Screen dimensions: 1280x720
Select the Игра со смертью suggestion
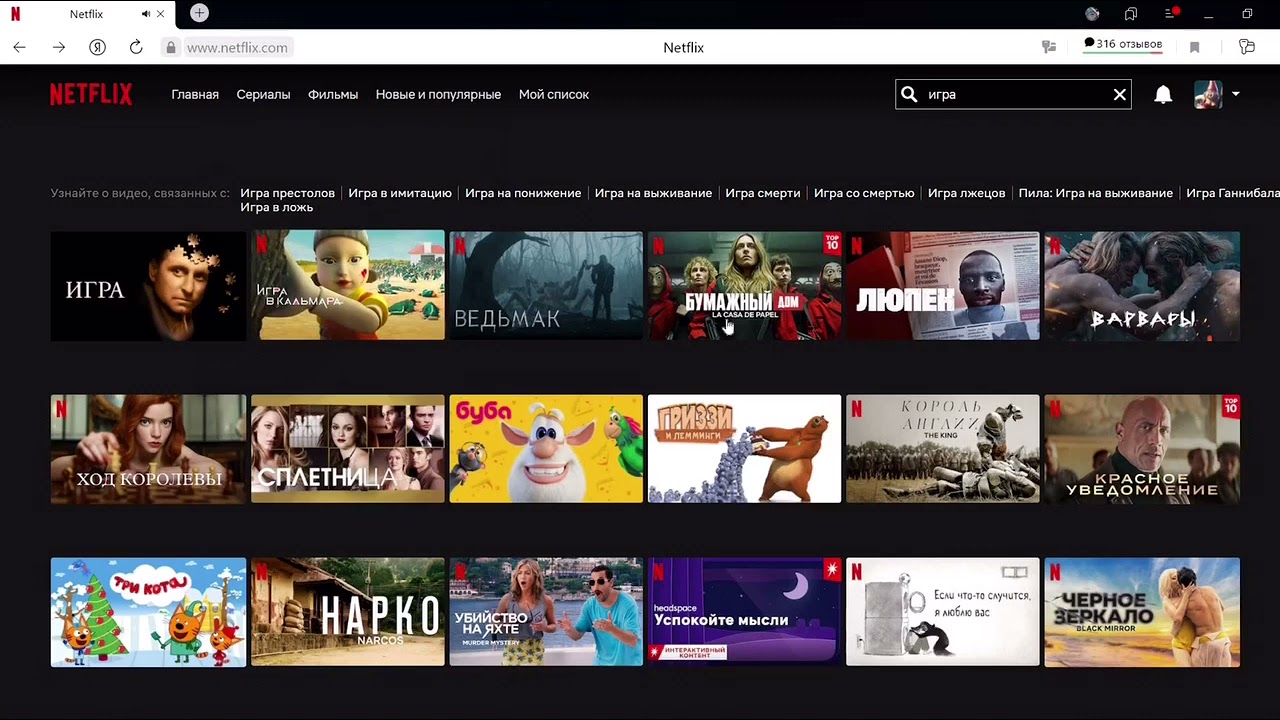coord(864,193)
